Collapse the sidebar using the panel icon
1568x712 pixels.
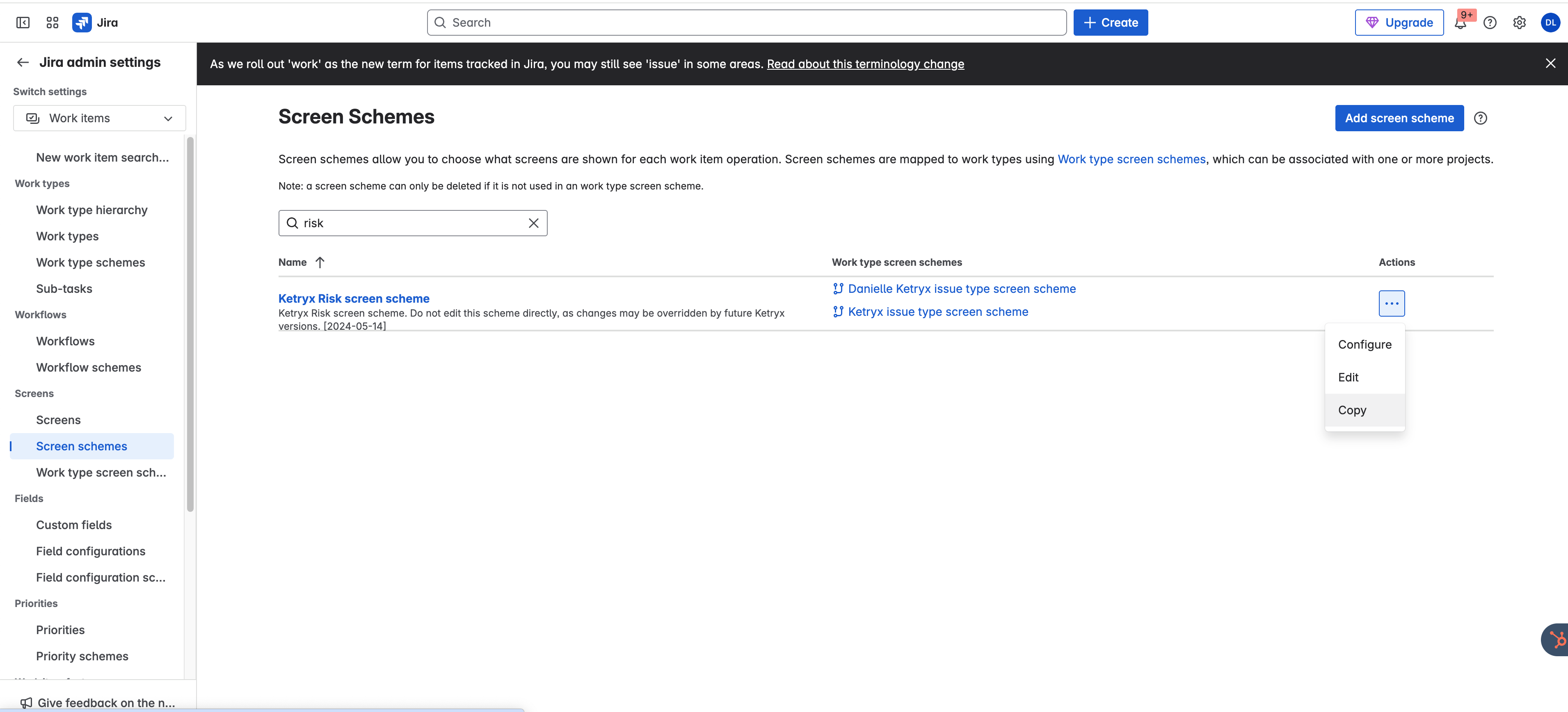point(23,23)
